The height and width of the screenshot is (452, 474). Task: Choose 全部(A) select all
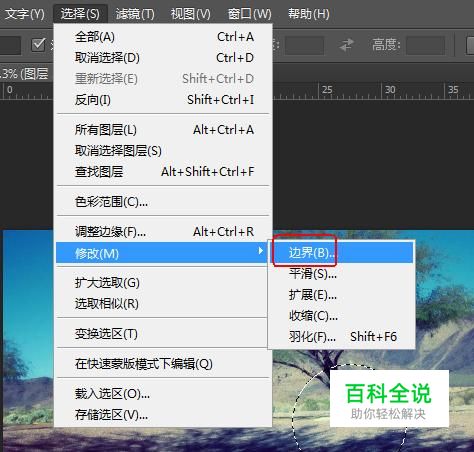point(163,37)
